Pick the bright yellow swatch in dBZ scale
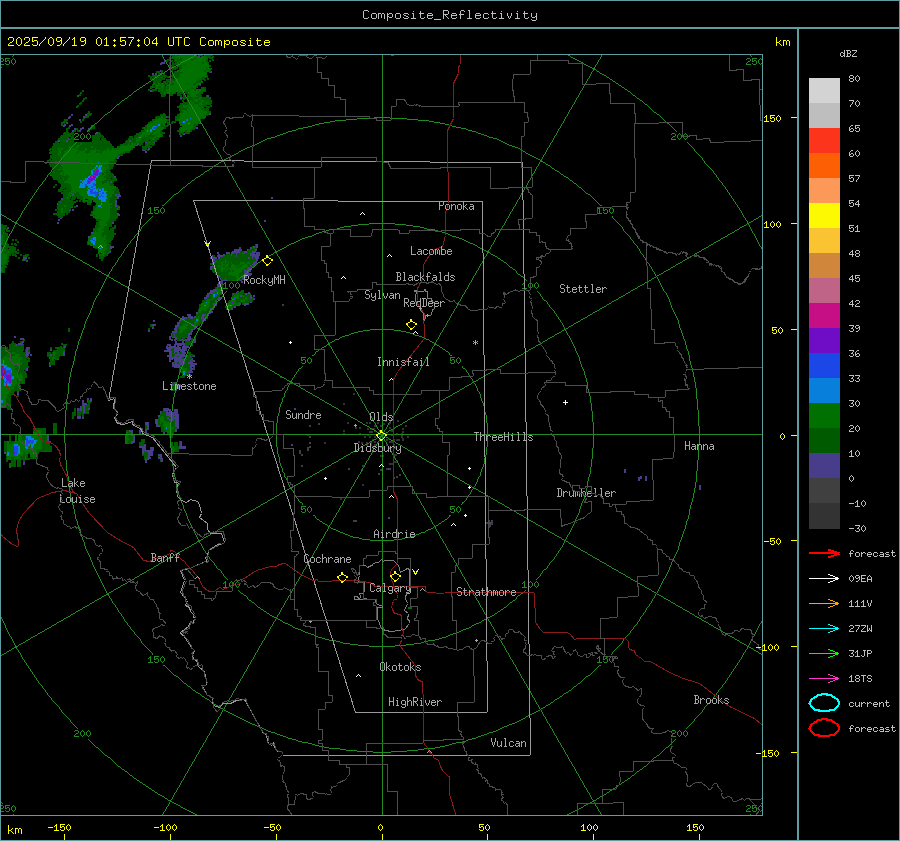 coord(824,215)
